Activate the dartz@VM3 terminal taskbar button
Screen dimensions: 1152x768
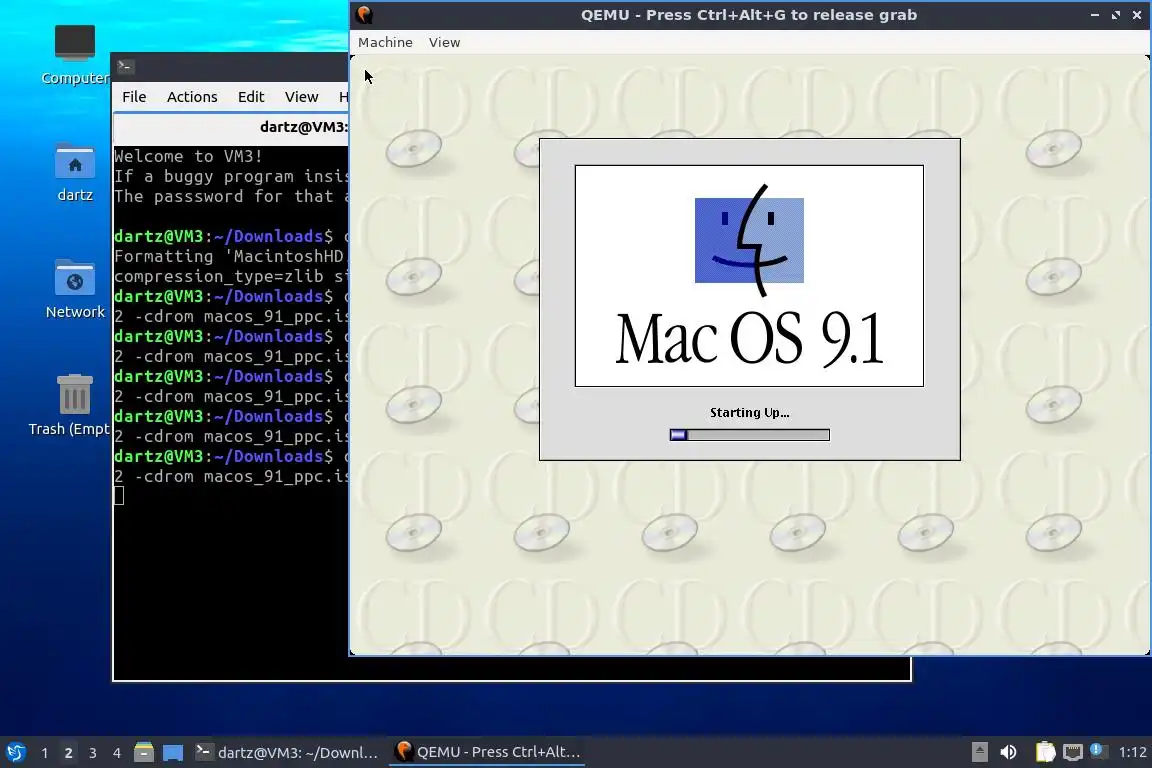(287, 753)
